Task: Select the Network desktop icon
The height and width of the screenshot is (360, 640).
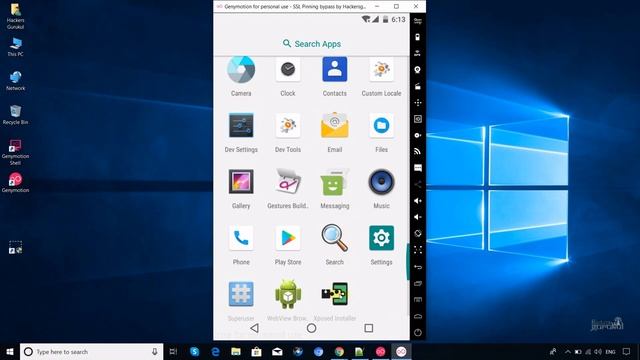Action: pos(16,81)
